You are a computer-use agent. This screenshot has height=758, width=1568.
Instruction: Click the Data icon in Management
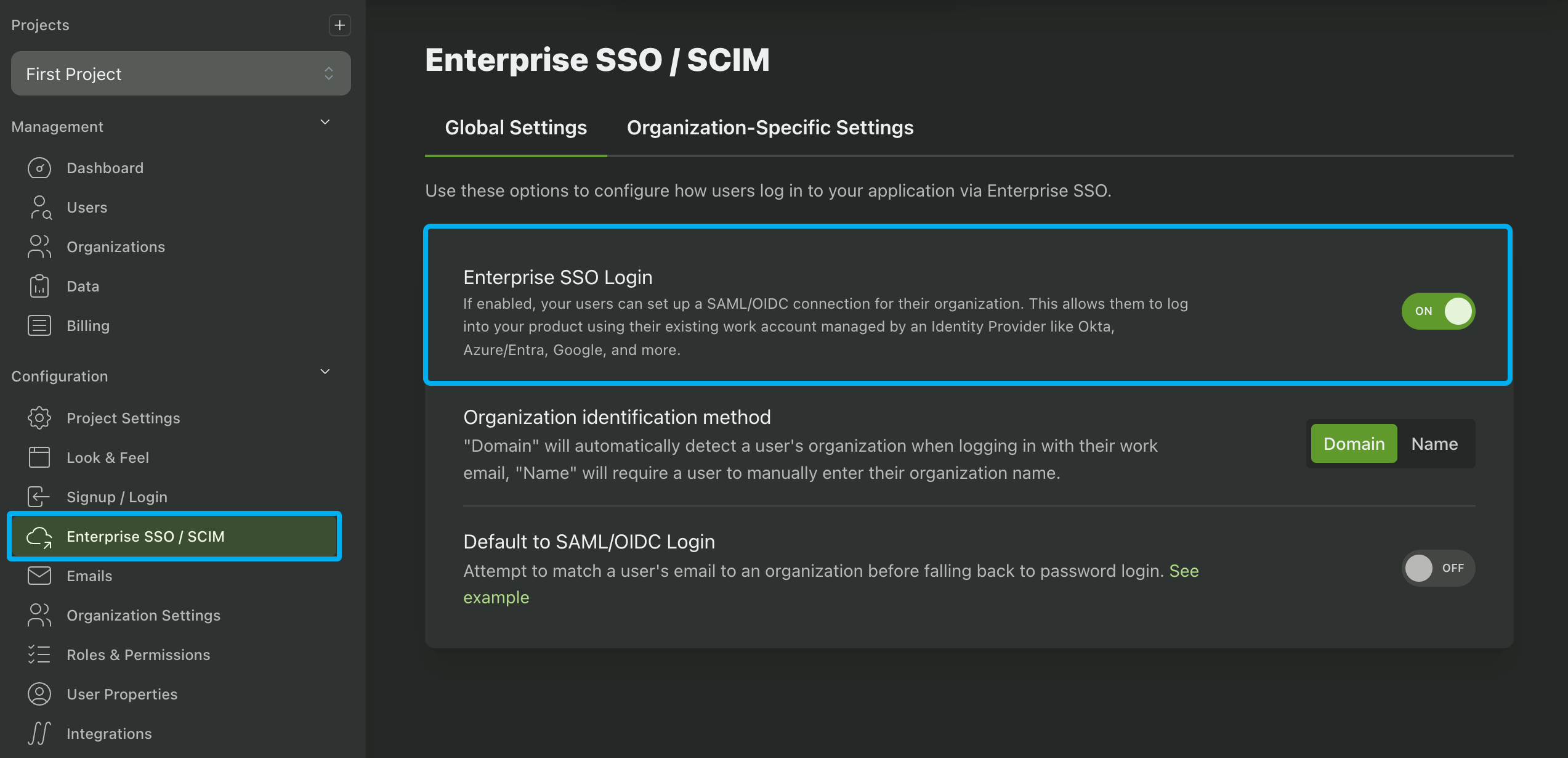coord(39,285)
